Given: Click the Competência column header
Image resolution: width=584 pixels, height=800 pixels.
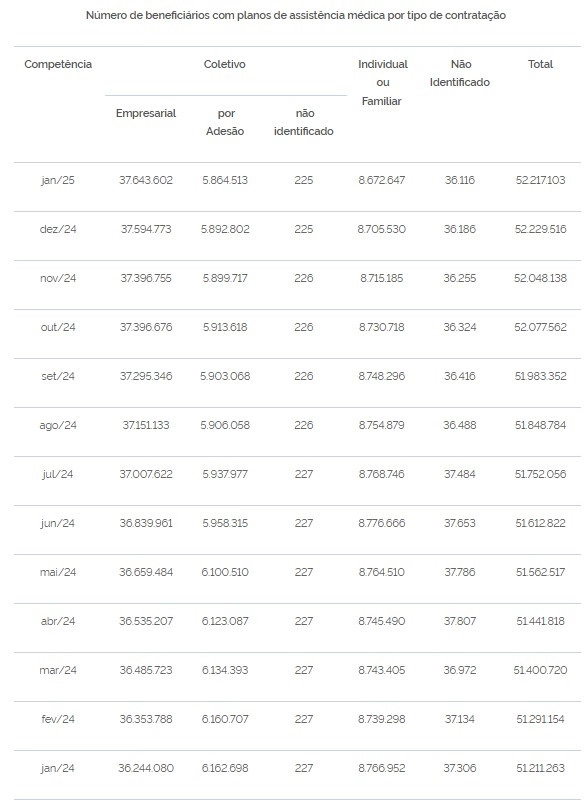Looking at the screenshot, I should click(58, 64).
